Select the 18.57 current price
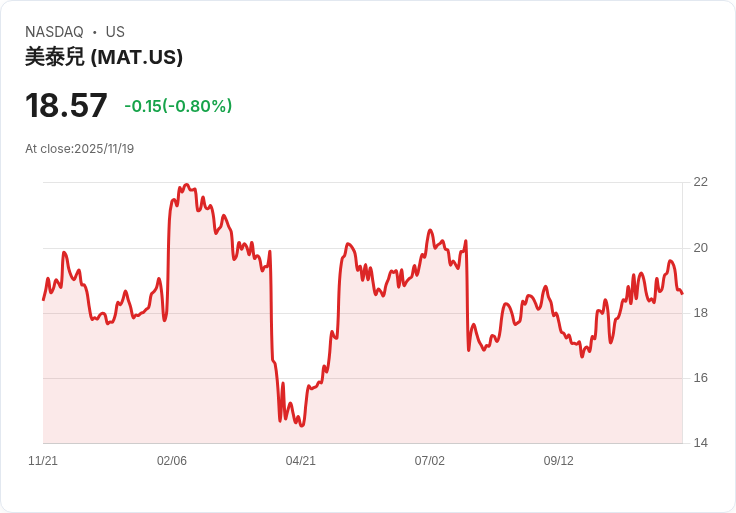This screenshot has height=513, width=736. coord(66,105)
